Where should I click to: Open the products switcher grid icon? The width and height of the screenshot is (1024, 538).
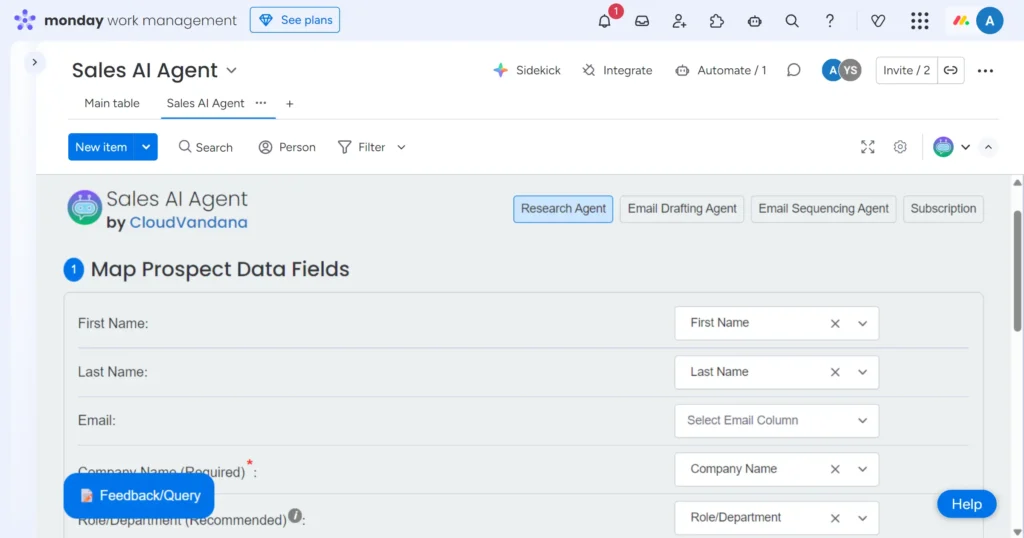tap(919, 21)
